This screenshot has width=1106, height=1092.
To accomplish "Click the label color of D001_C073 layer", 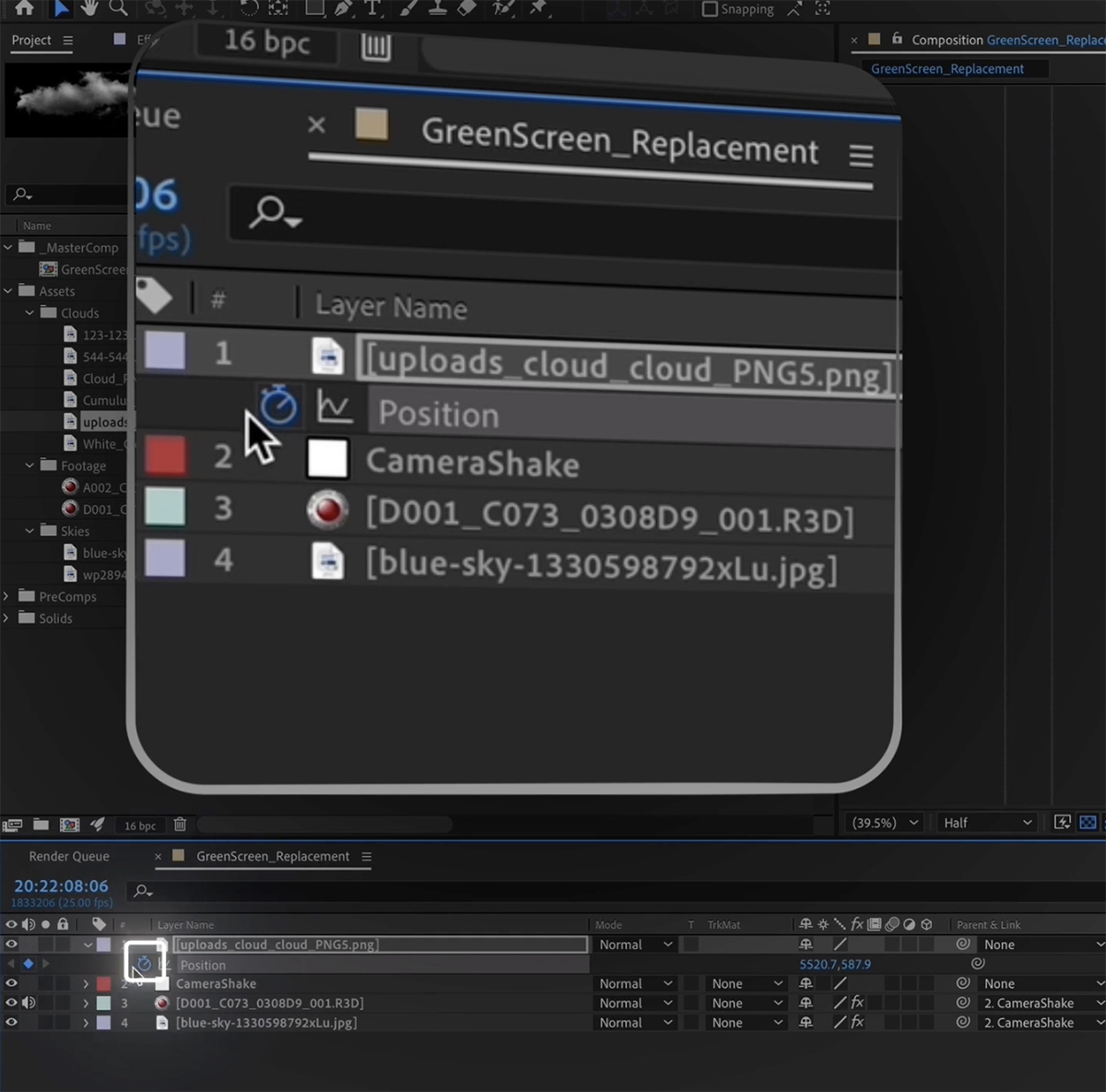I will pyautogui.click(x=104, y=1003).
